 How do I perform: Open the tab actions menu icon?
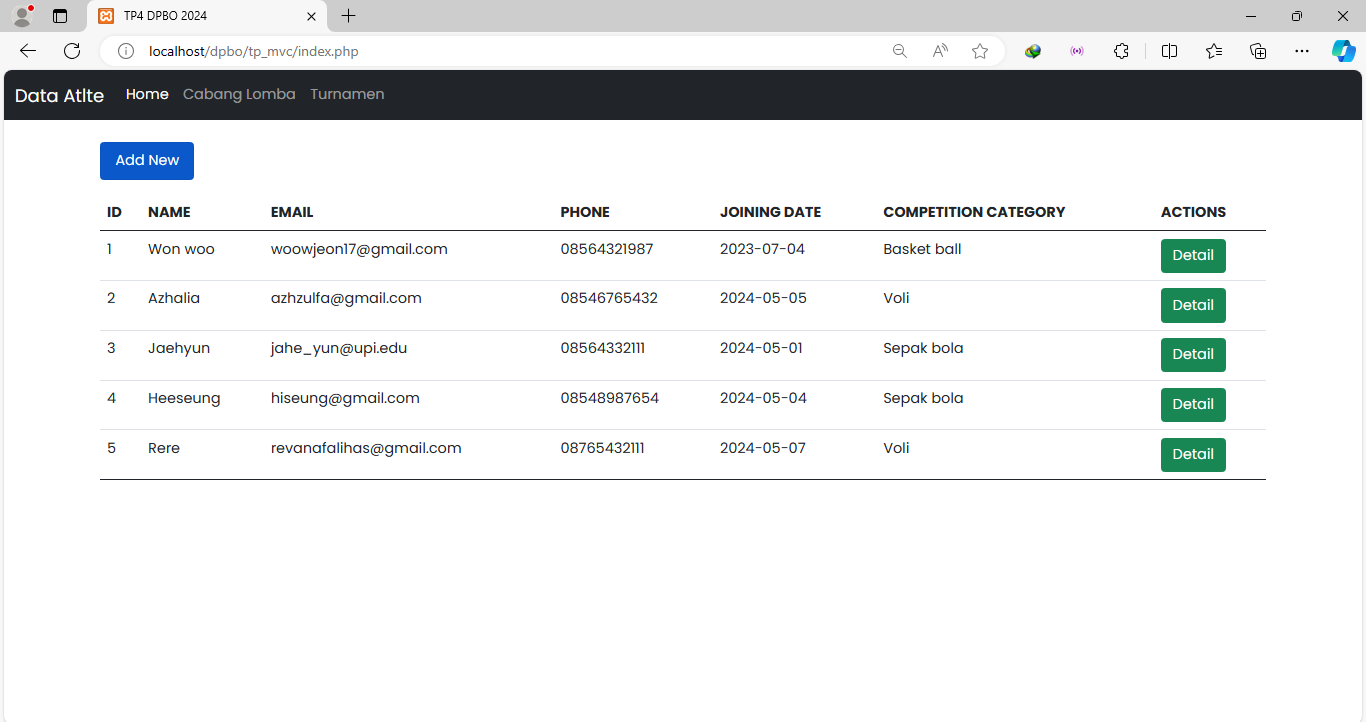click(60, 16)
